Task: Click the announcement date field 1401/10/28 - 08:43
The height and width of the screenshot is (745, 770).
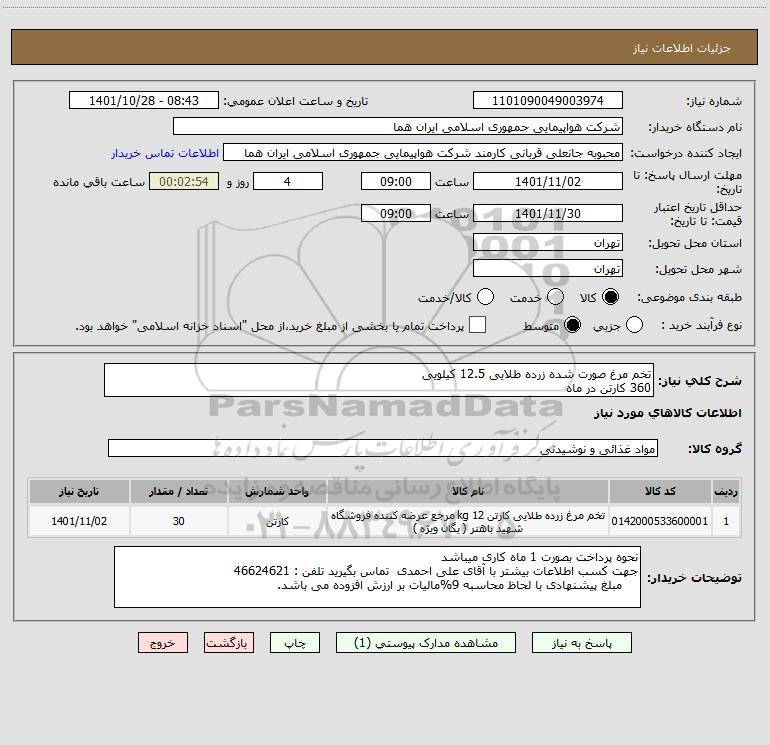Action: (144, 101)
